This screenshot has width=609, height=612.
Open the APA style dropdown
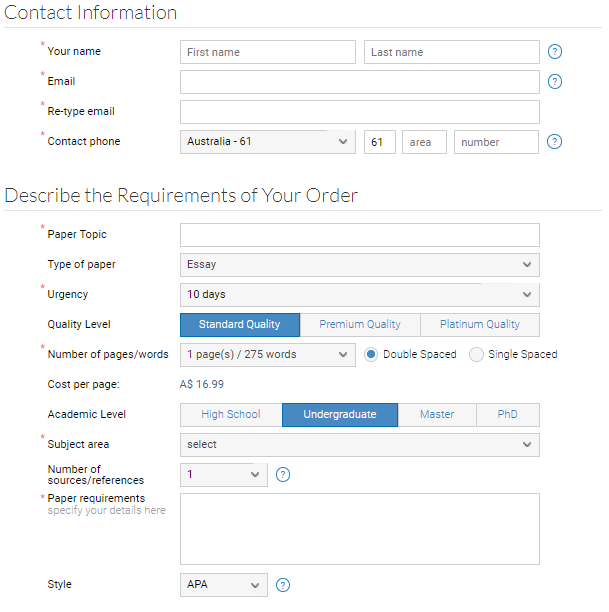(224, 585)
